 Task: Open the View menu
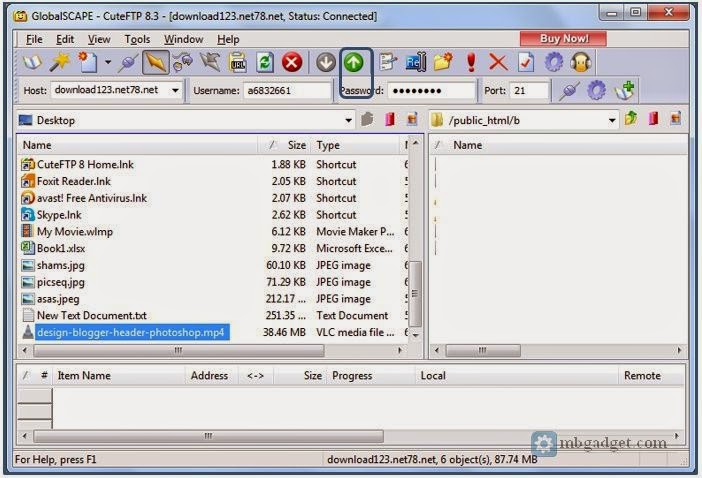(99, 39)
